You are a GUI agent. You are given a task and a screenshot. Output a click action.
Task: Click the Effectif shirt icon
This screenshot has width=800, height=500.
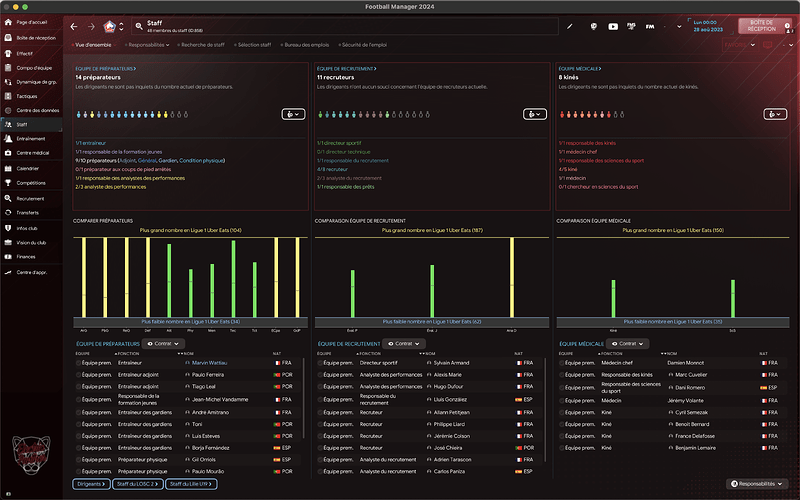[8, 53]
